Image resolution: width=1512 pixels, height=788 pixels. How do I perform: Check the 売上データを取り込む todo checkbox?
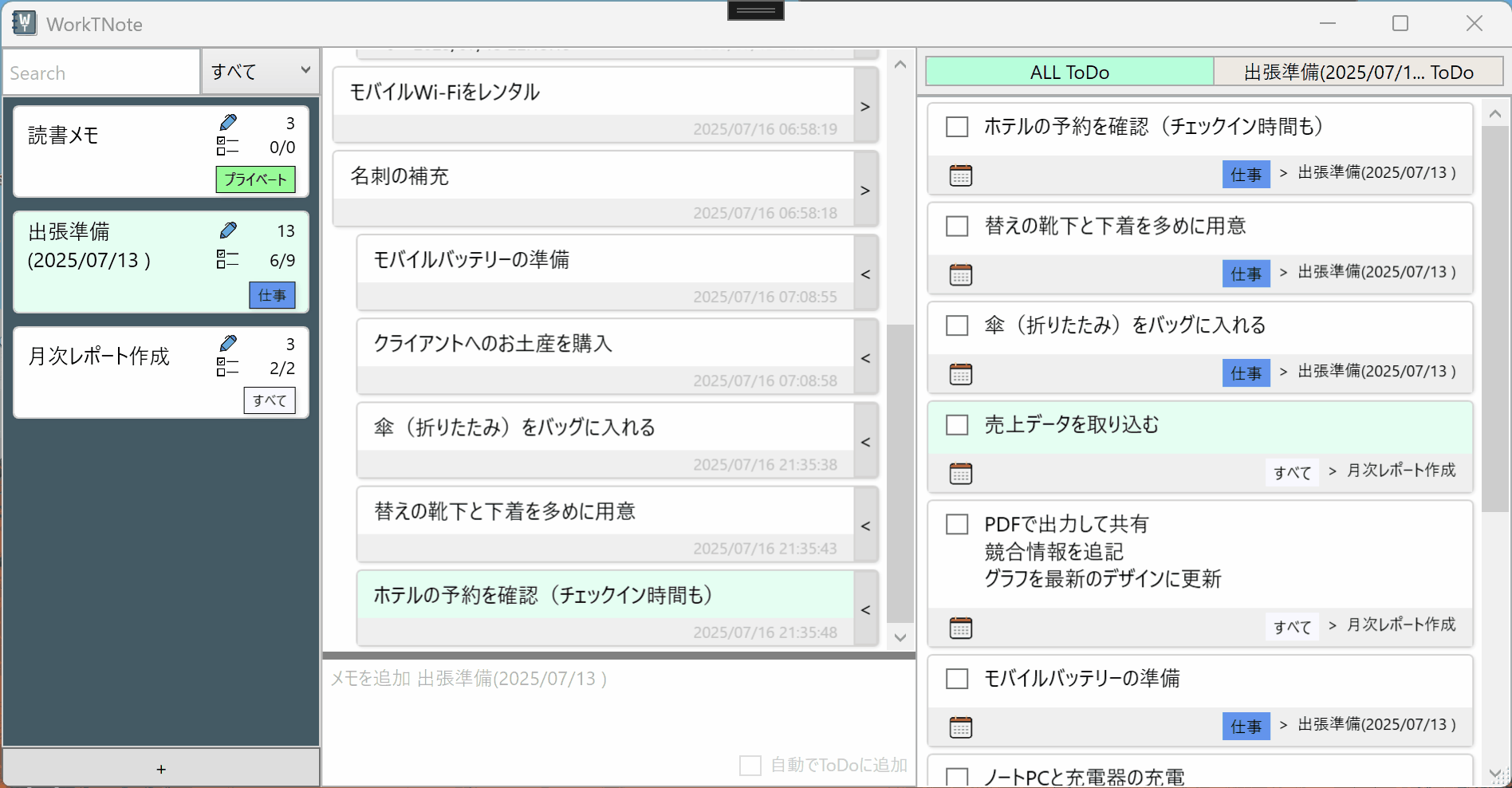tap(957, 424)
